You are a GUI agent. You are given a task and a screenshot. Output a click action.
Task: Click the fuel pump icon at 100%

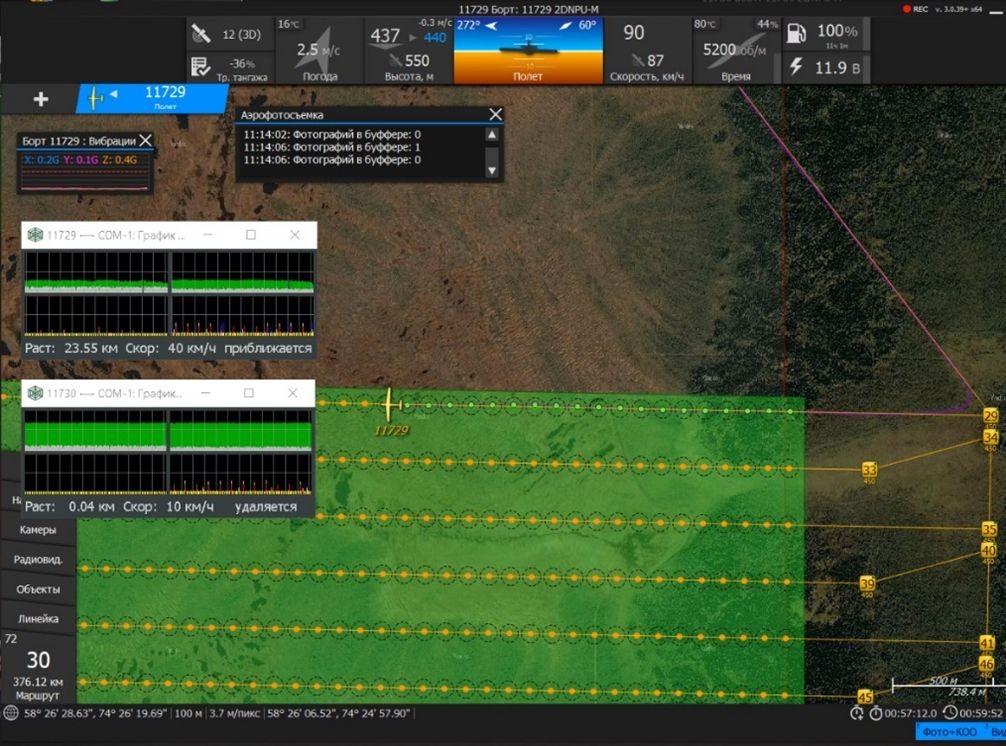[x=796, y=33]
